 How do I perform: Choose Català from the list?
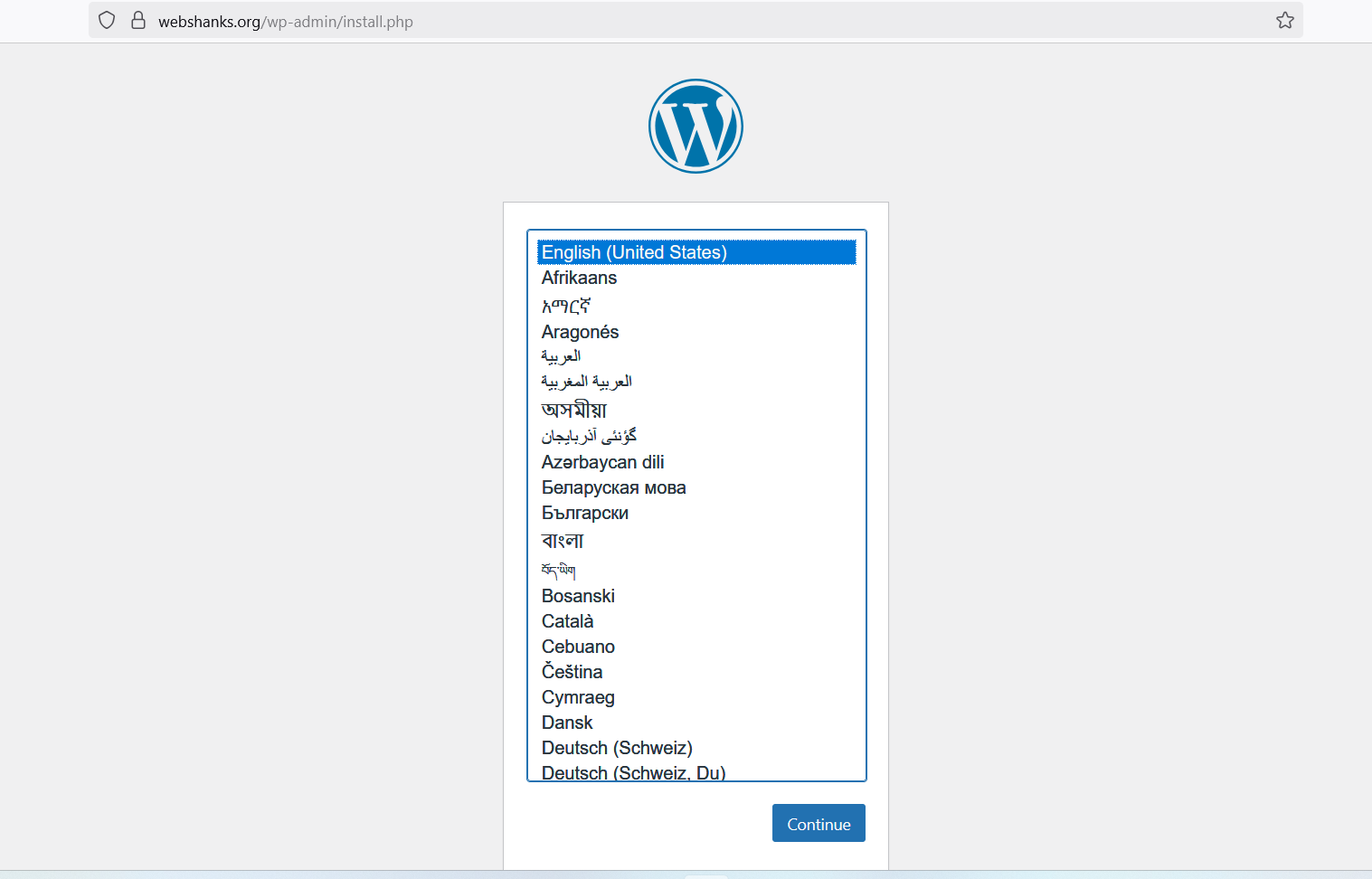point(696,621)
